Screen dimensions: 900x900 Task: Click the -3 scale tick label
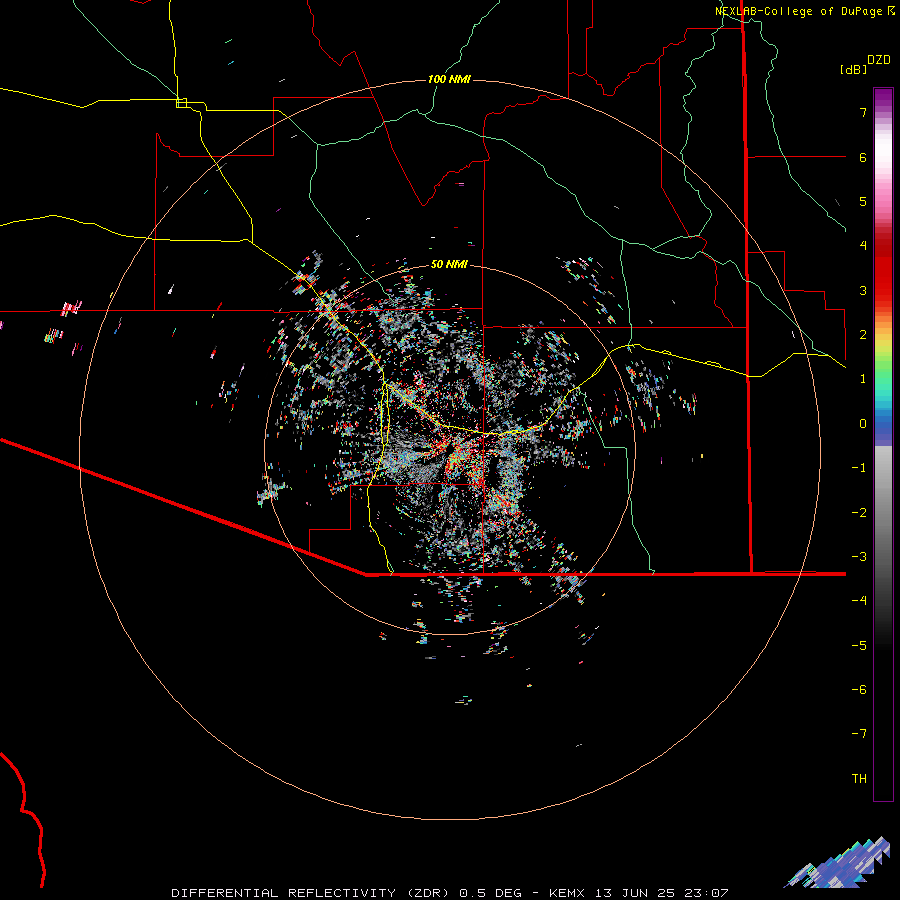859,557
